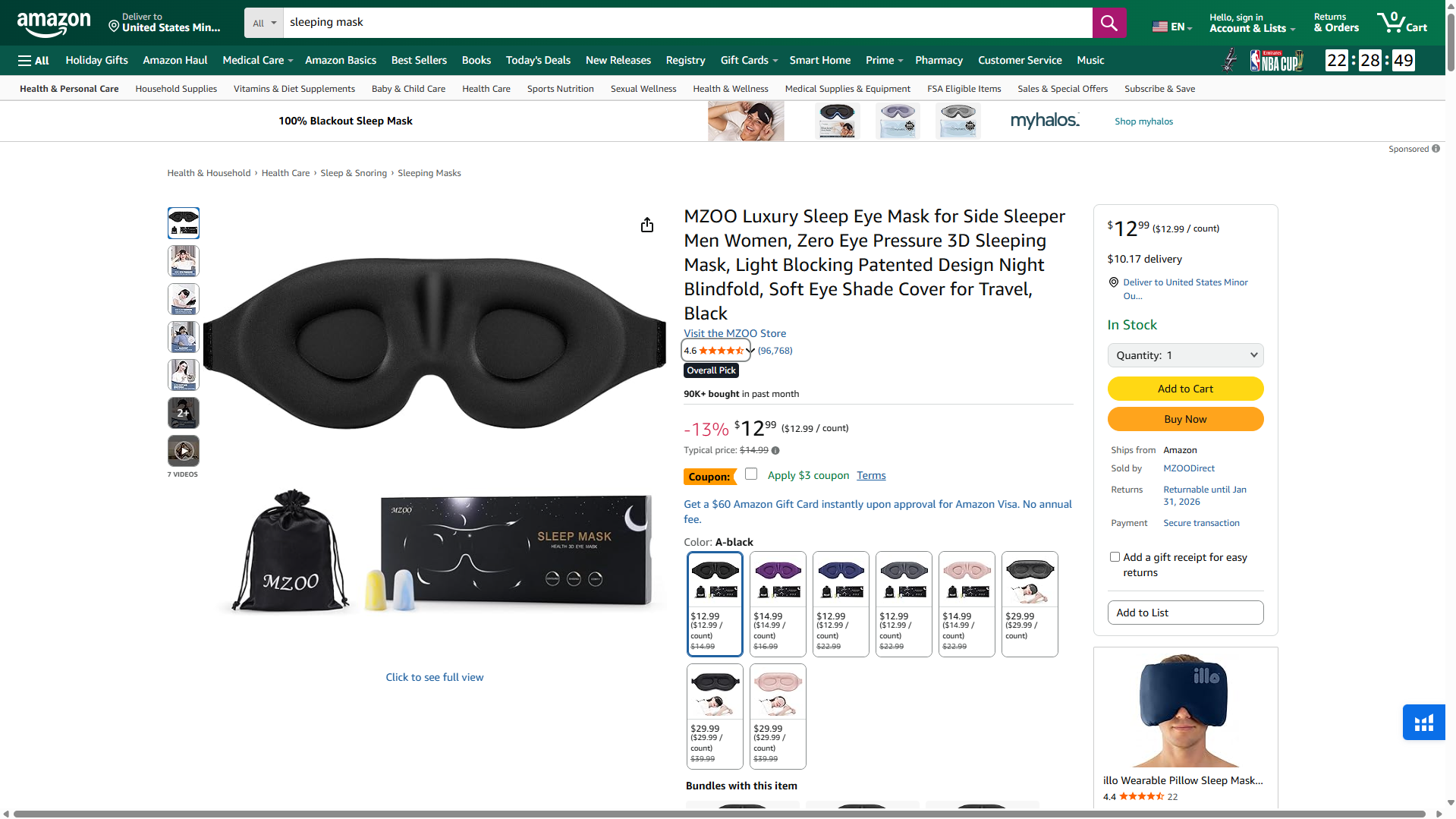The height and width of the screenshot is (819, 1456).
Task: Click the NBA Cup icon in navbar
Action: click(x=1277, y=60)
